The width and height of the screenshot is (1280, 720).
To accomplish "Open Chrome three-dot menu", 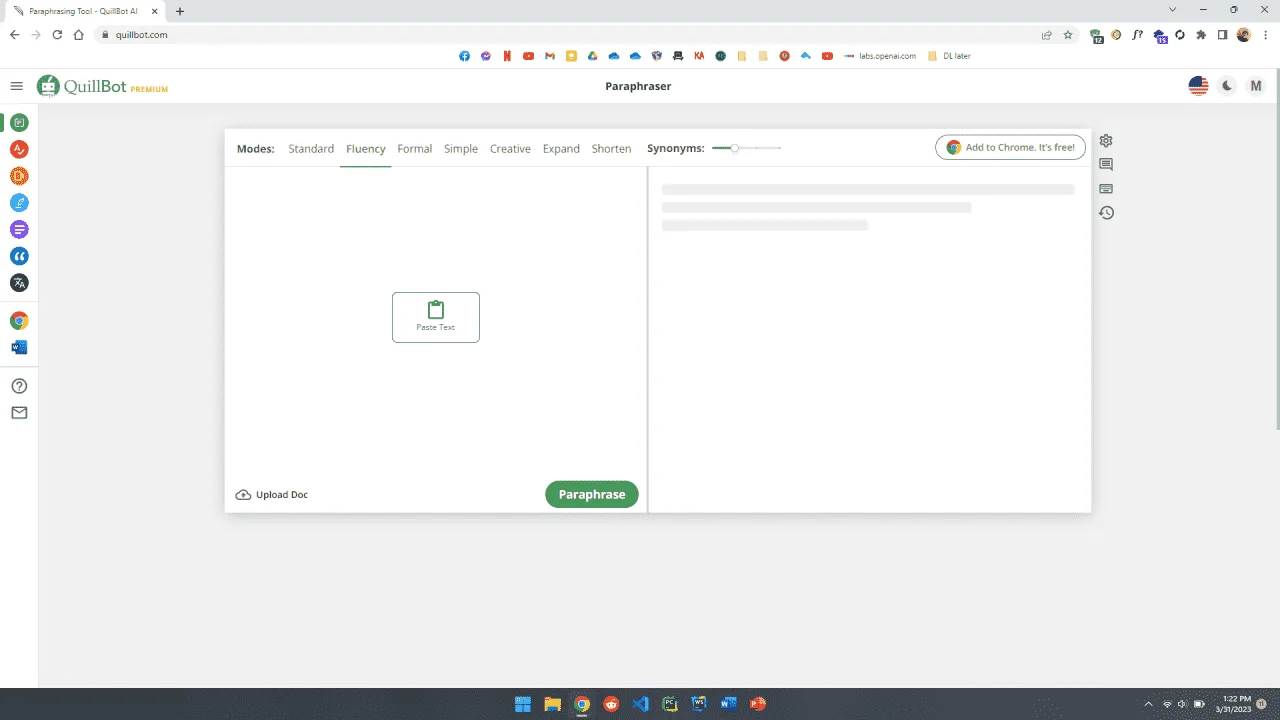I will point(1265,34).
